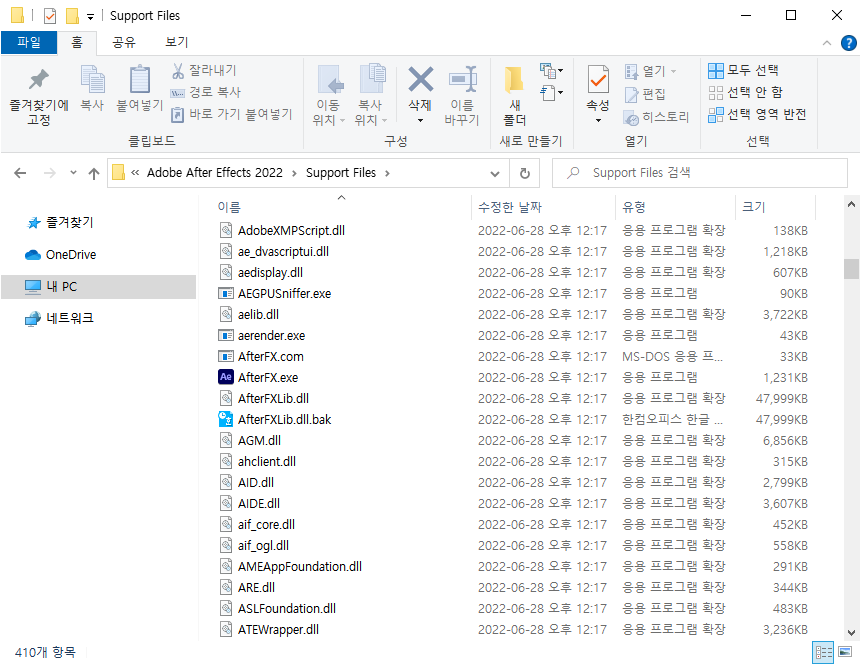Select the AfterFXLib.dll.bak file icon
Viewport: 861px width, 665px height.
226,420
